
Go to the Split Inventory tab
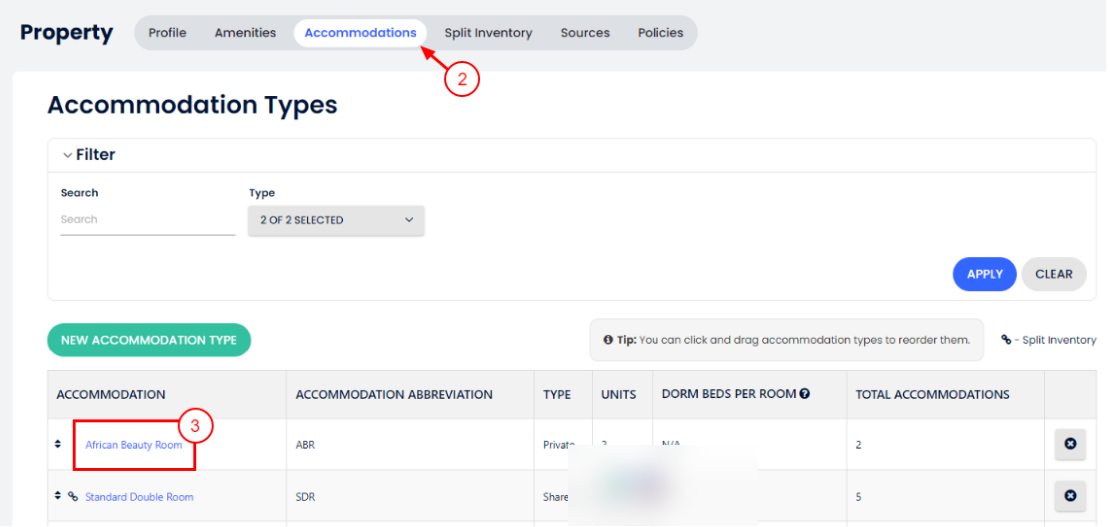coord(488,33)
